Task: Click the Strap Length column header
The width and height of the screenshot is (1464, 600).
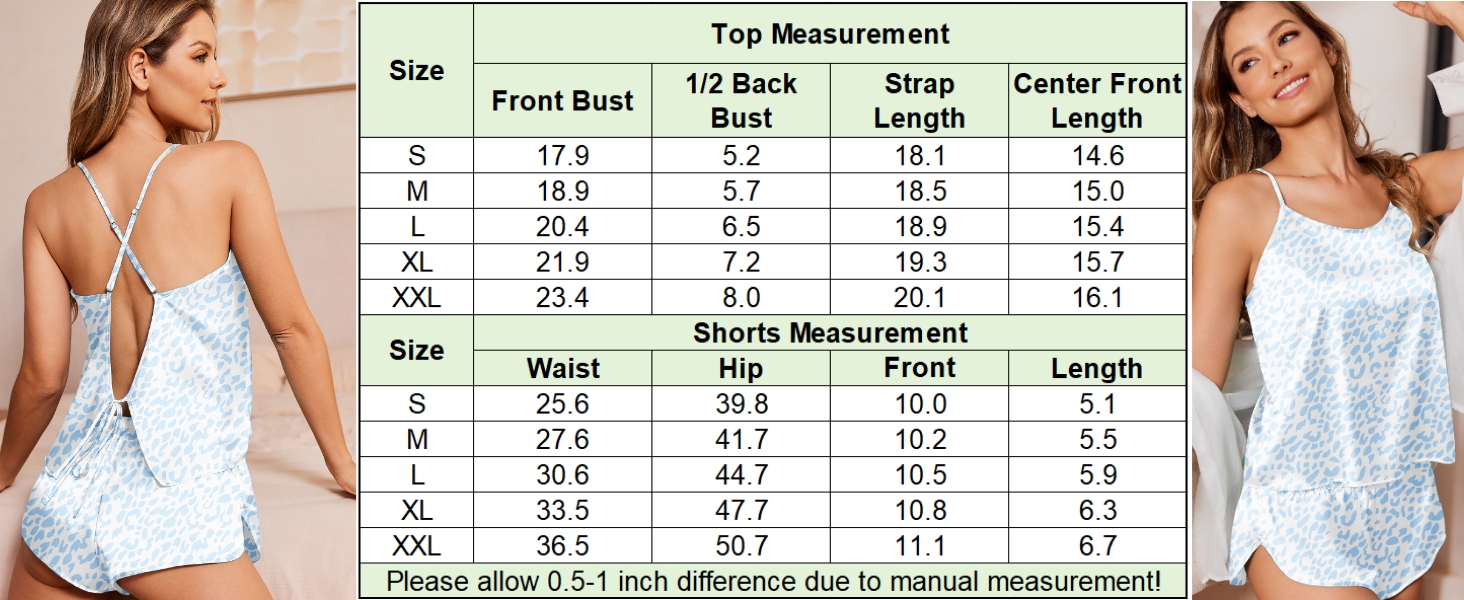Action: 919,101
